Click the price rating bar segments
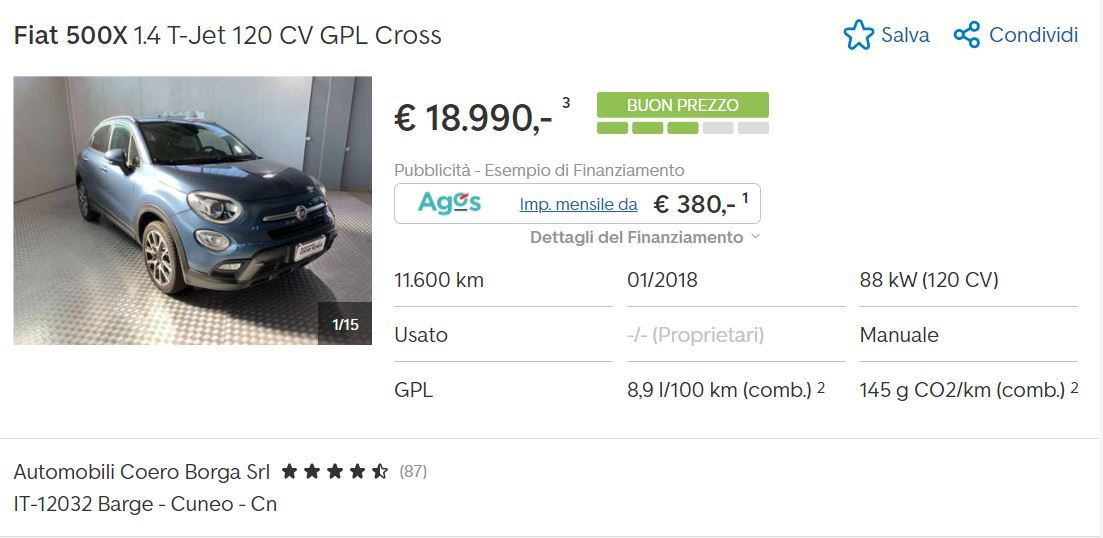The height and width of the screenshot is (538, 1103). pos(682,128)
